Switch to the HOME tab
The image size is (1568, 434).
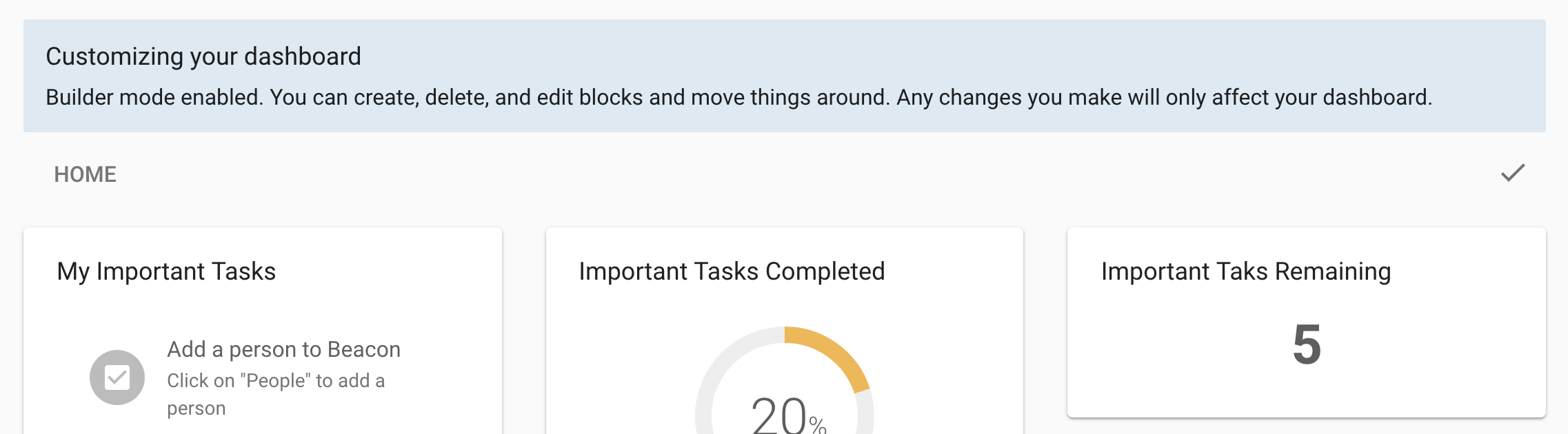click(84, 174)
